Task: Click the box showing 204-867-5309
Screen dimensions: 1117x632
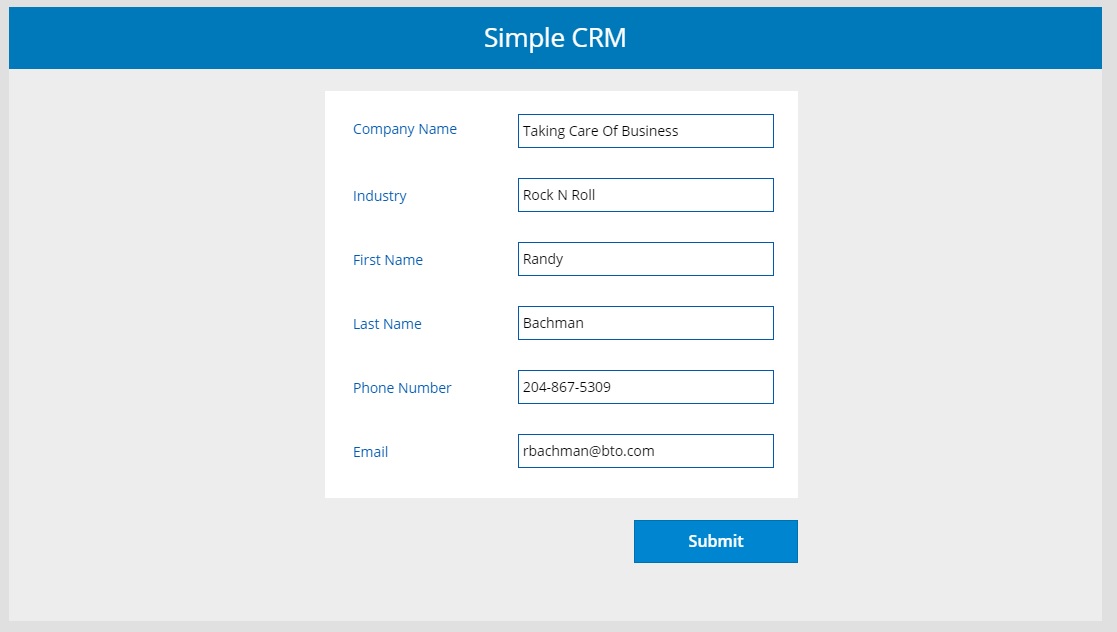Action: (645, 387)
